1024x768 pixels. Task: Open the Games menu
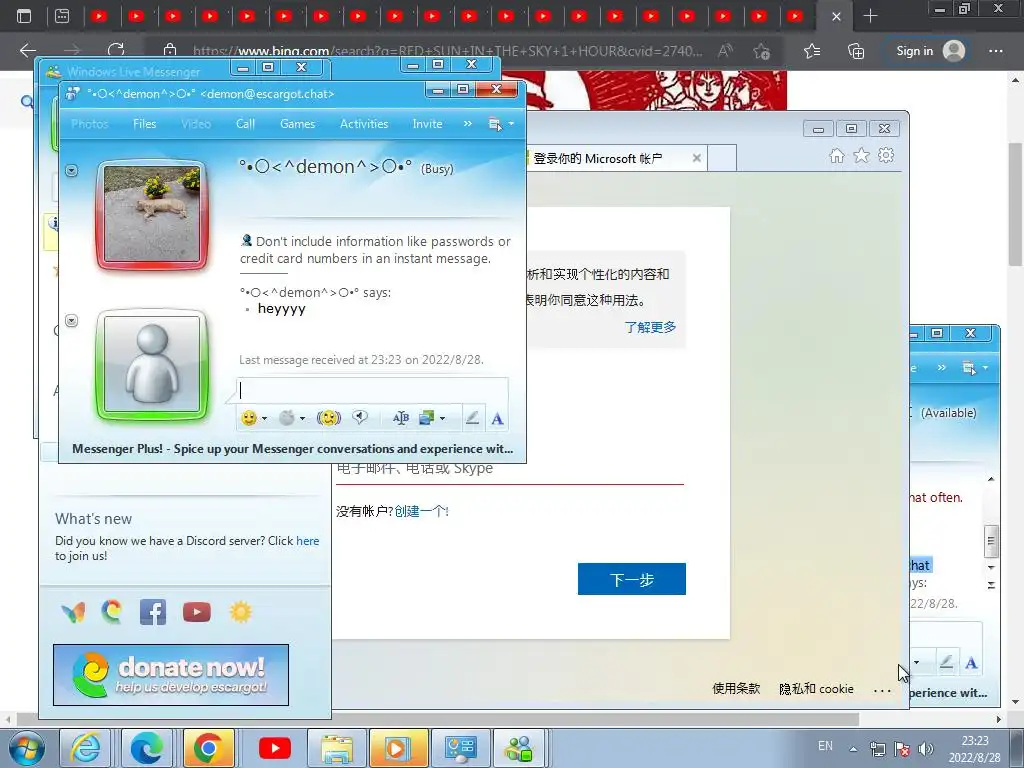point(297,123)
